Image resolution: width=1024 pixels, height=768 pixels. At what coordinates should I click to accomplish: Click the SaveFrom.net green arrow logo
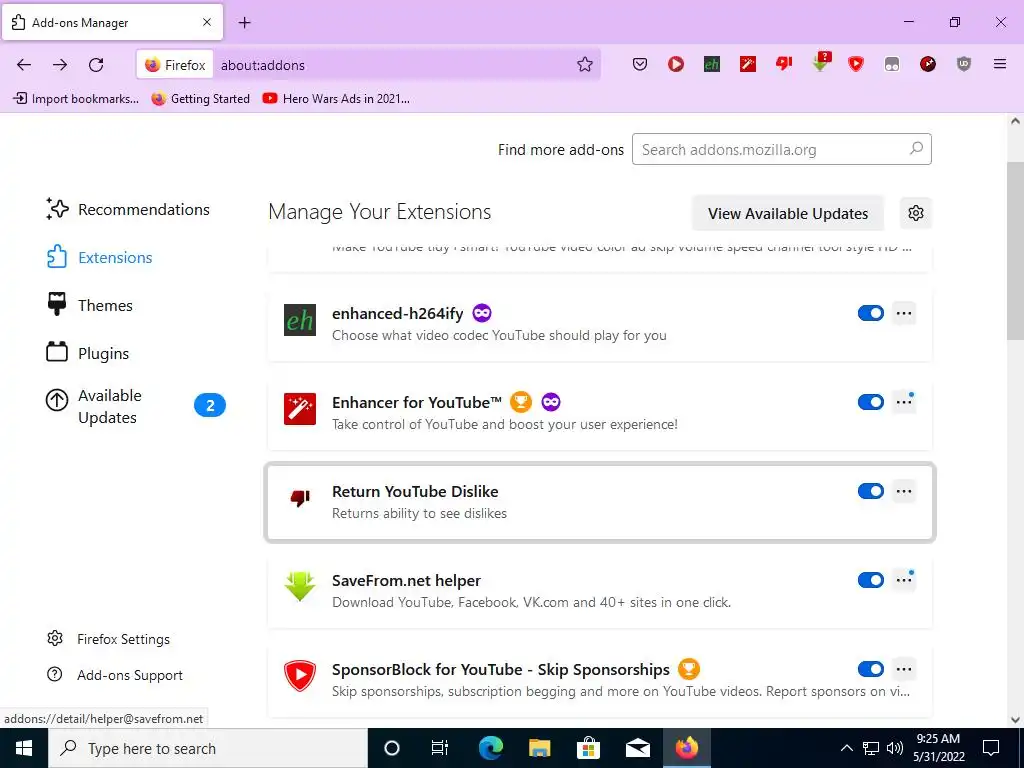(300, 587)
